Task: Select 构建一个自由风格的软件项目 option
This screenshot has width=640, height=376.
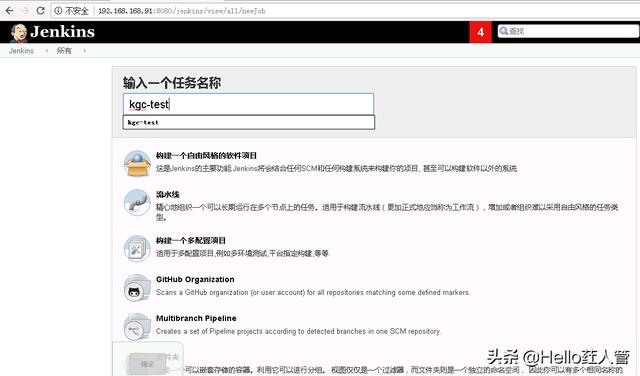Action: [206, 156]
